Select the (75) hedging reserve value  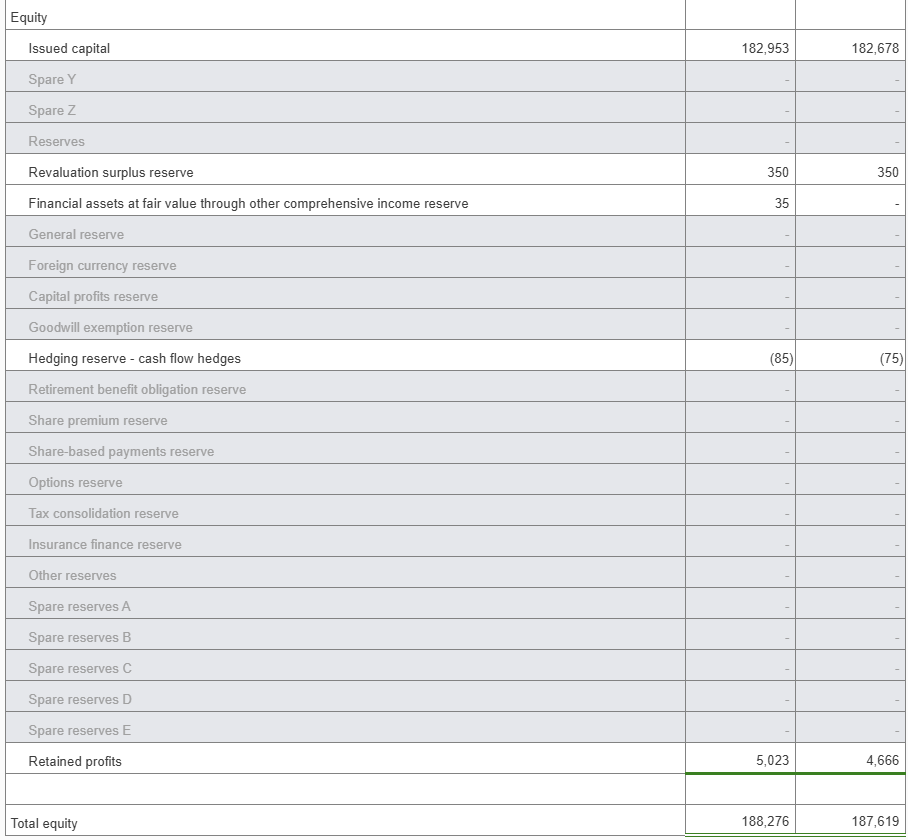(890, 358)
